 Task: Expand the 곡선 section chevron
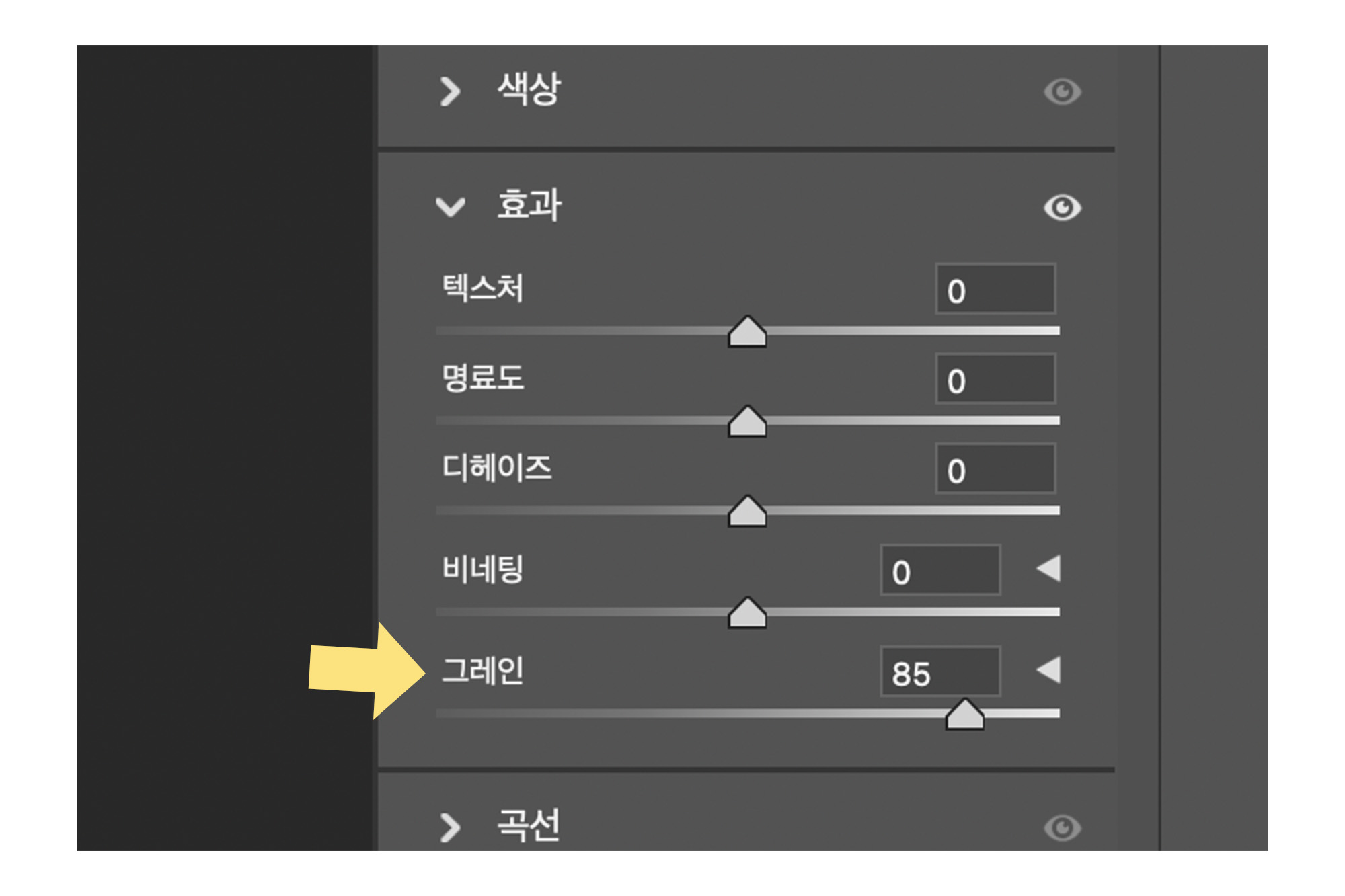(x=450, y=827)
